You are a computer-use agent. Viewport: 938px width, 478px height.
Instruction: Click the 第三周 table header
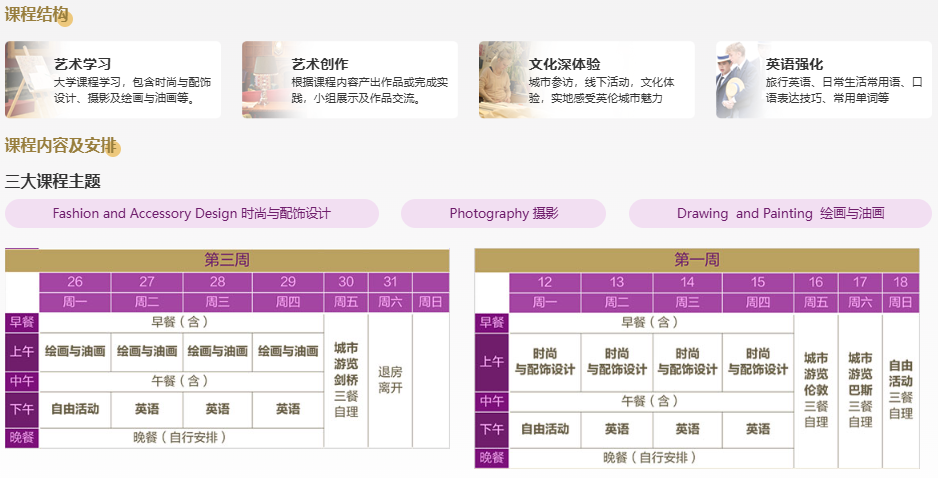click(227, 260)
